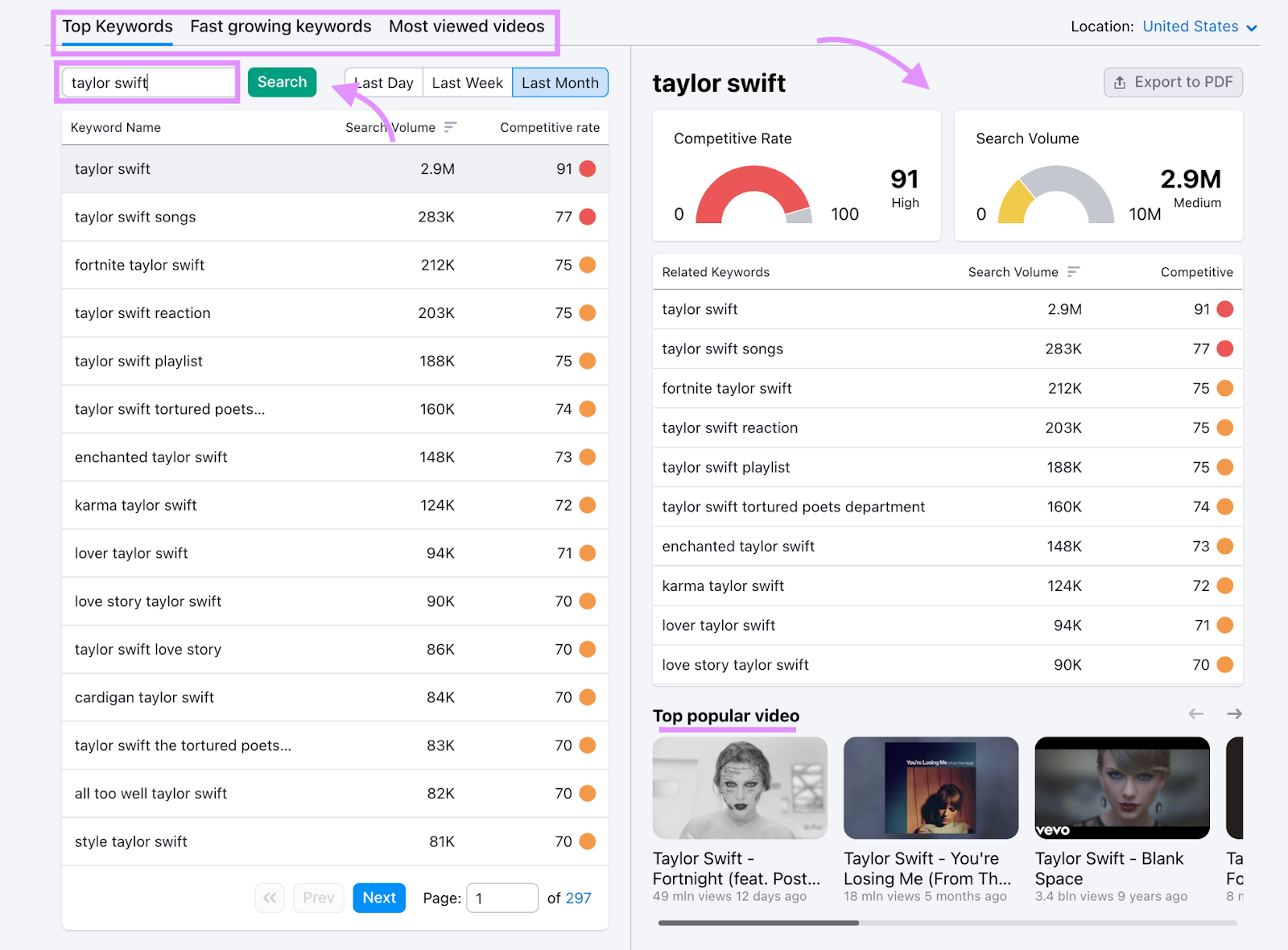
Task: Select the Last Week time range
Action: (x=467, y=83)
